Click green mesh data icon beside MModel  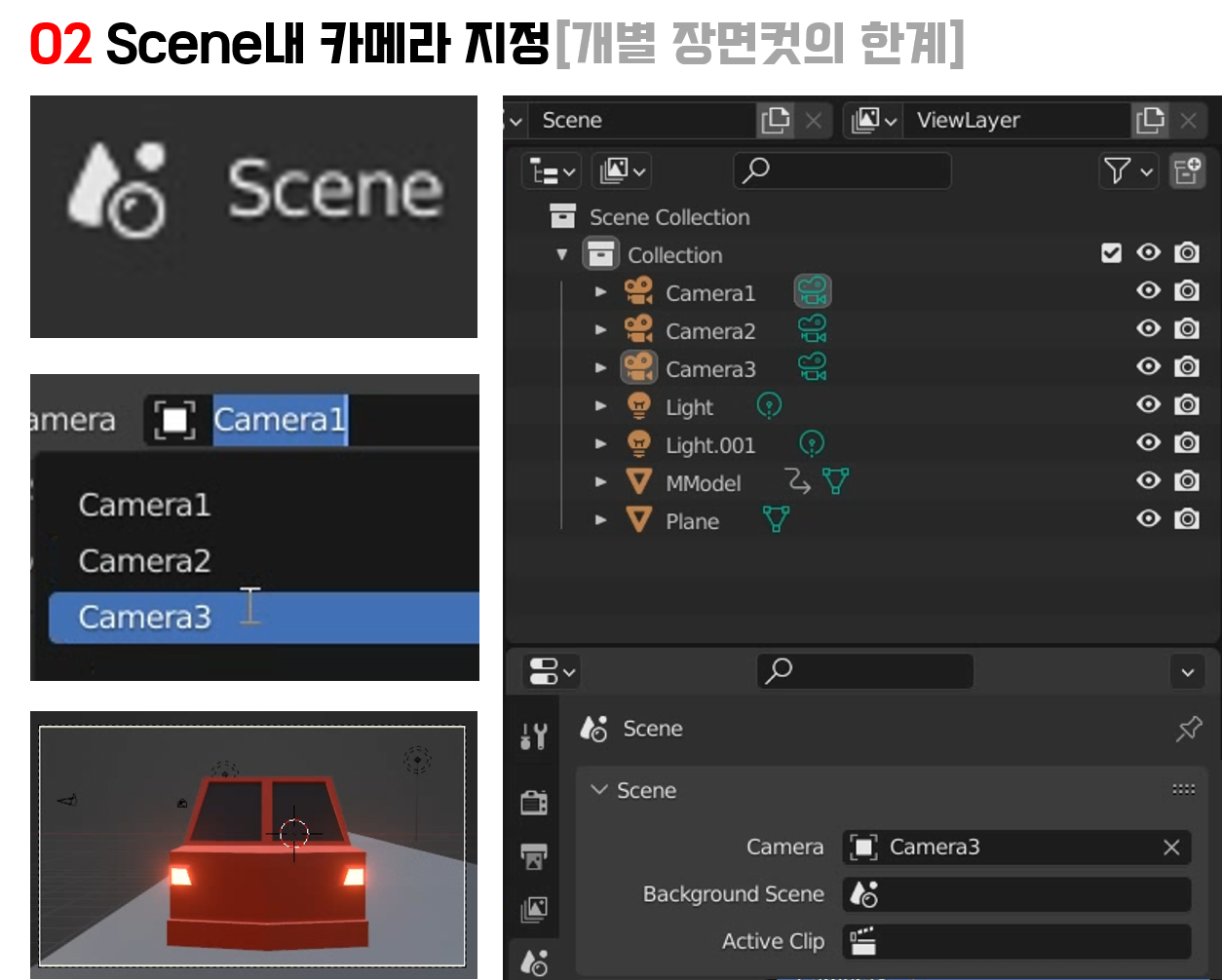pyautogui.click(x=835, y=480)
